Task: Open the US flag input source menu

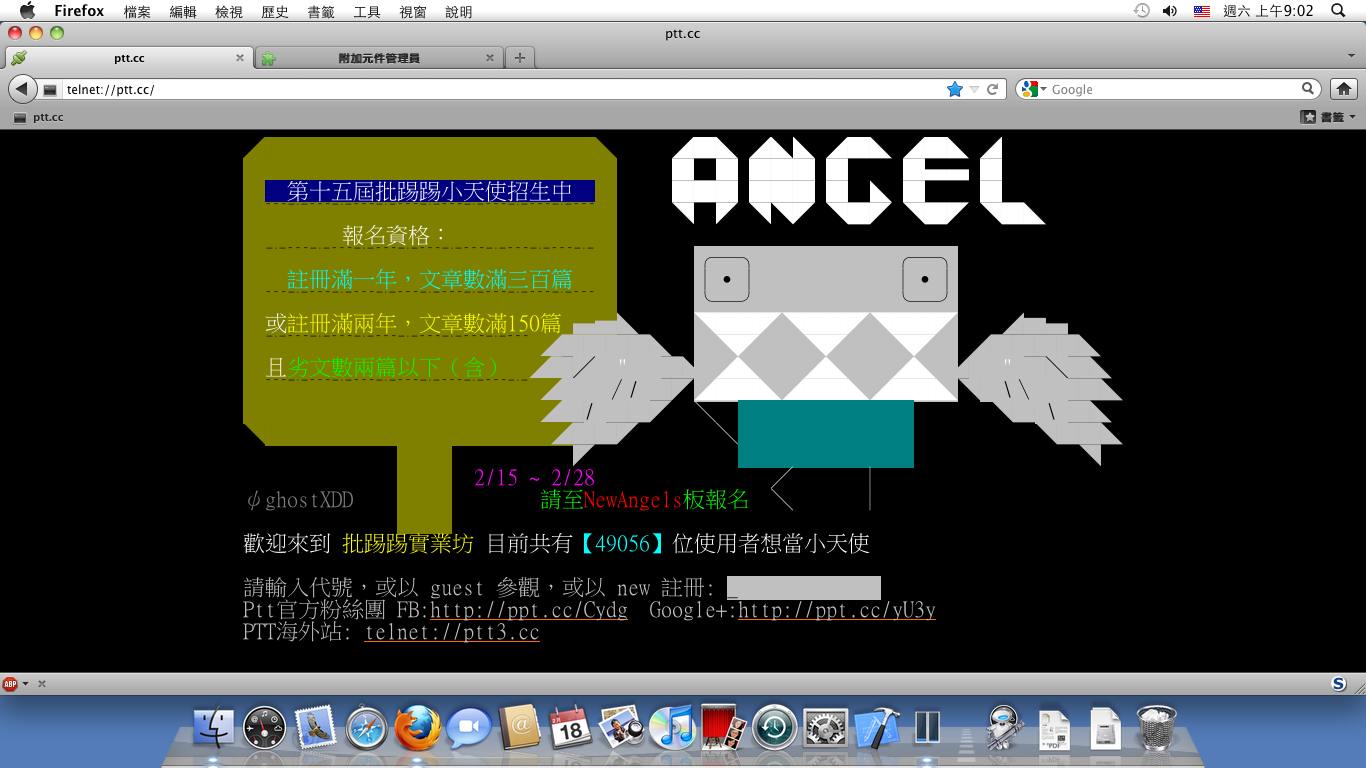Action: 1202,11
